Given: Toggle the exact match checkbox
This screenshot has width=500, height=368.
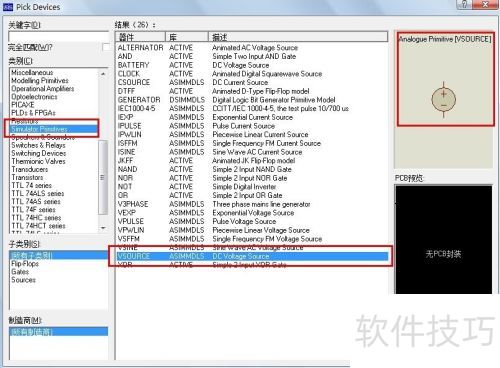Looking at the screenshot, I should coord(106,47).
